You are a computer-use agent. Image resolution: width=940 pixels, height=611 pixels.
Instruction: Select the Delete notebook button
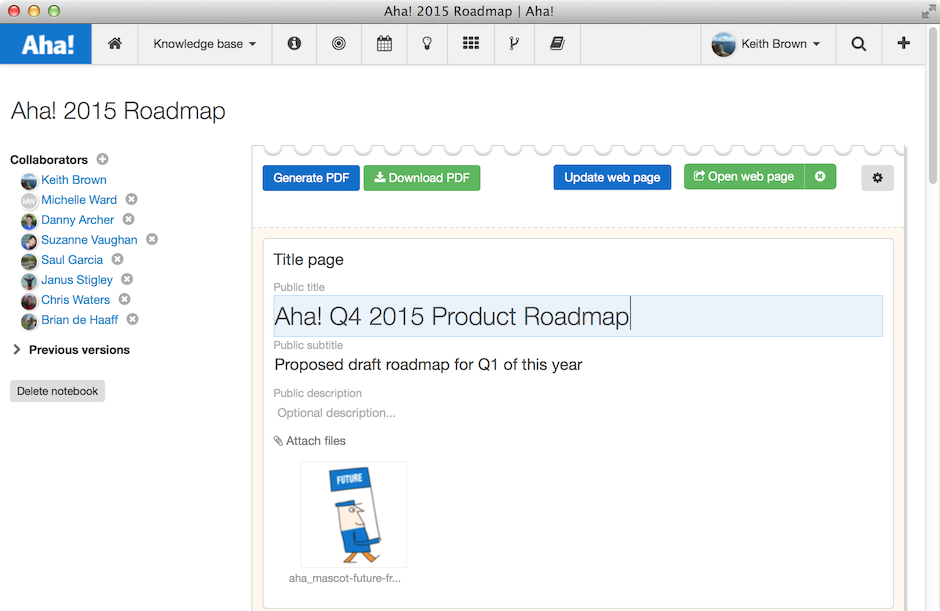point(57,391)
